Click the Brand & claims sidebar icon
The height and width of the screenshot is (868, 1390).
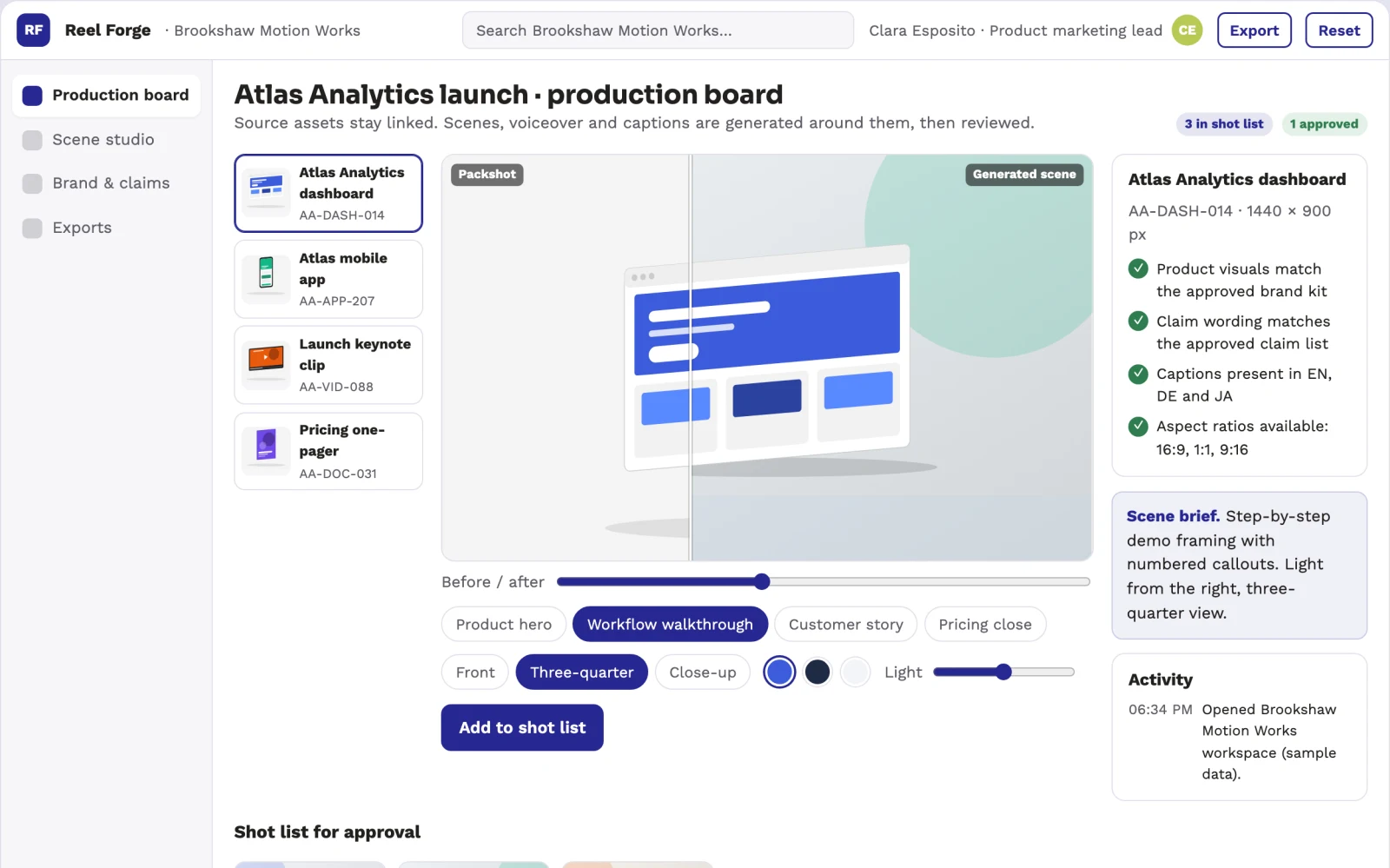tap(32, 183)
